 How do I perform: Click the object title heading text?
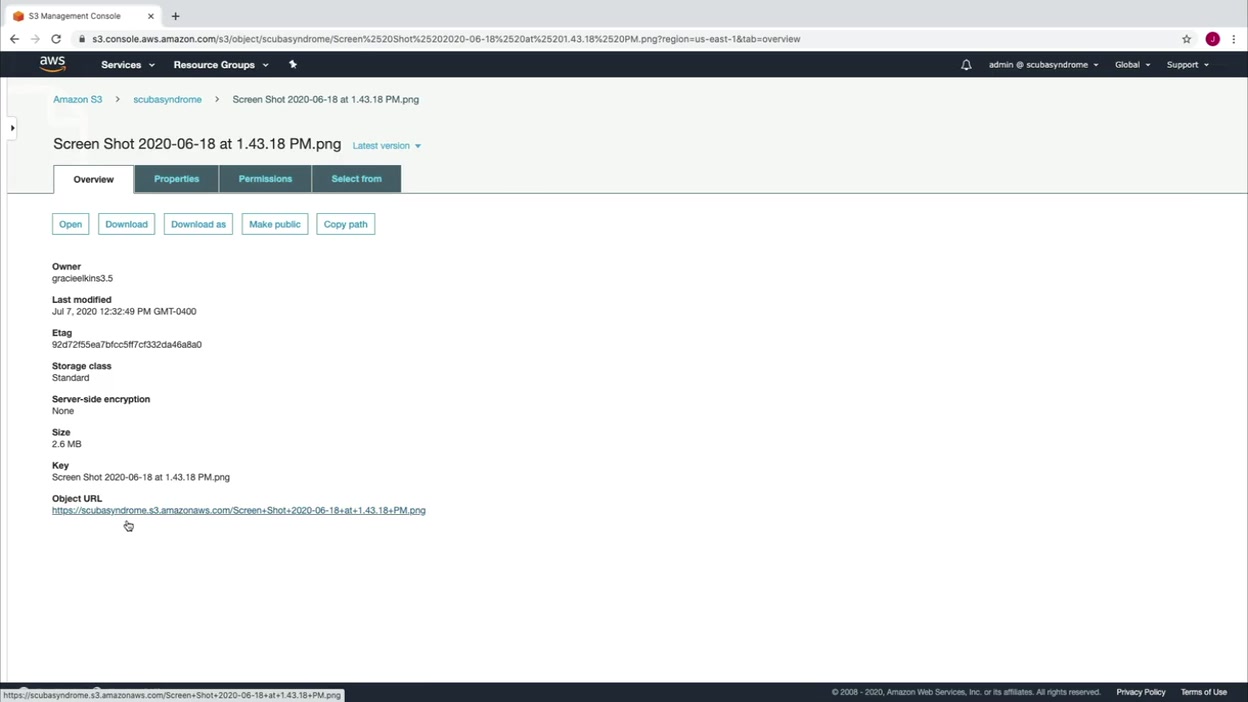point(197,144)
